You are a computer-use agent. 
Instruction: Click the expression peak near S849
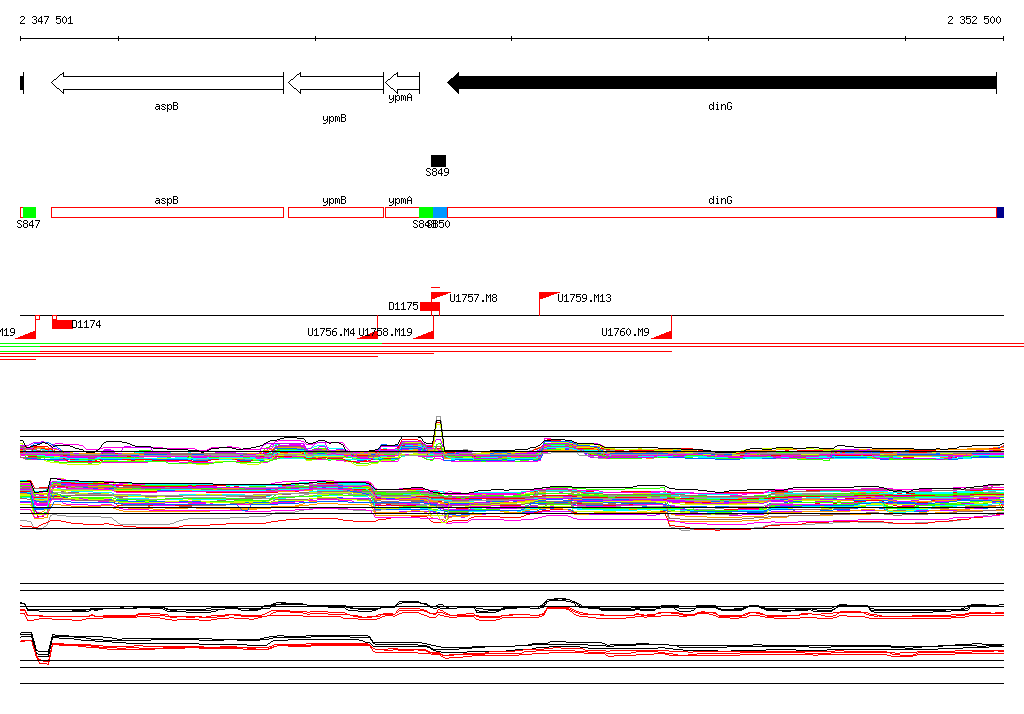pyautogui.click(x=438, y=431)
